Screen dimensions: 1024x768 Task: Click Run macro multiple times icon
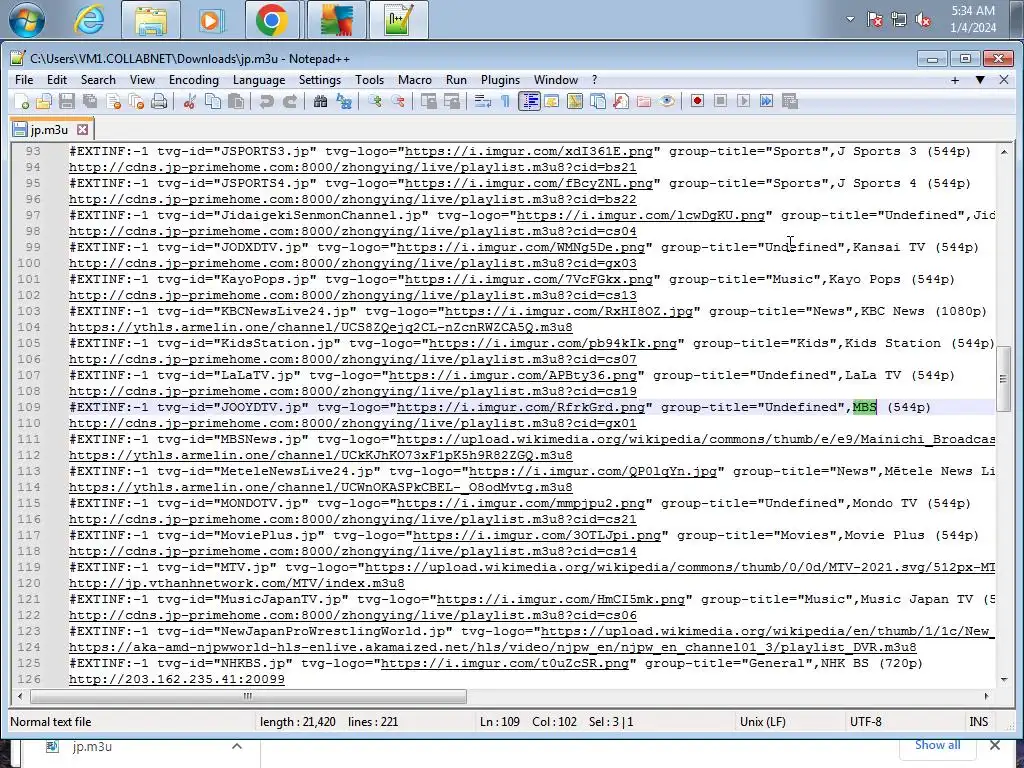[x=767, y=101]
